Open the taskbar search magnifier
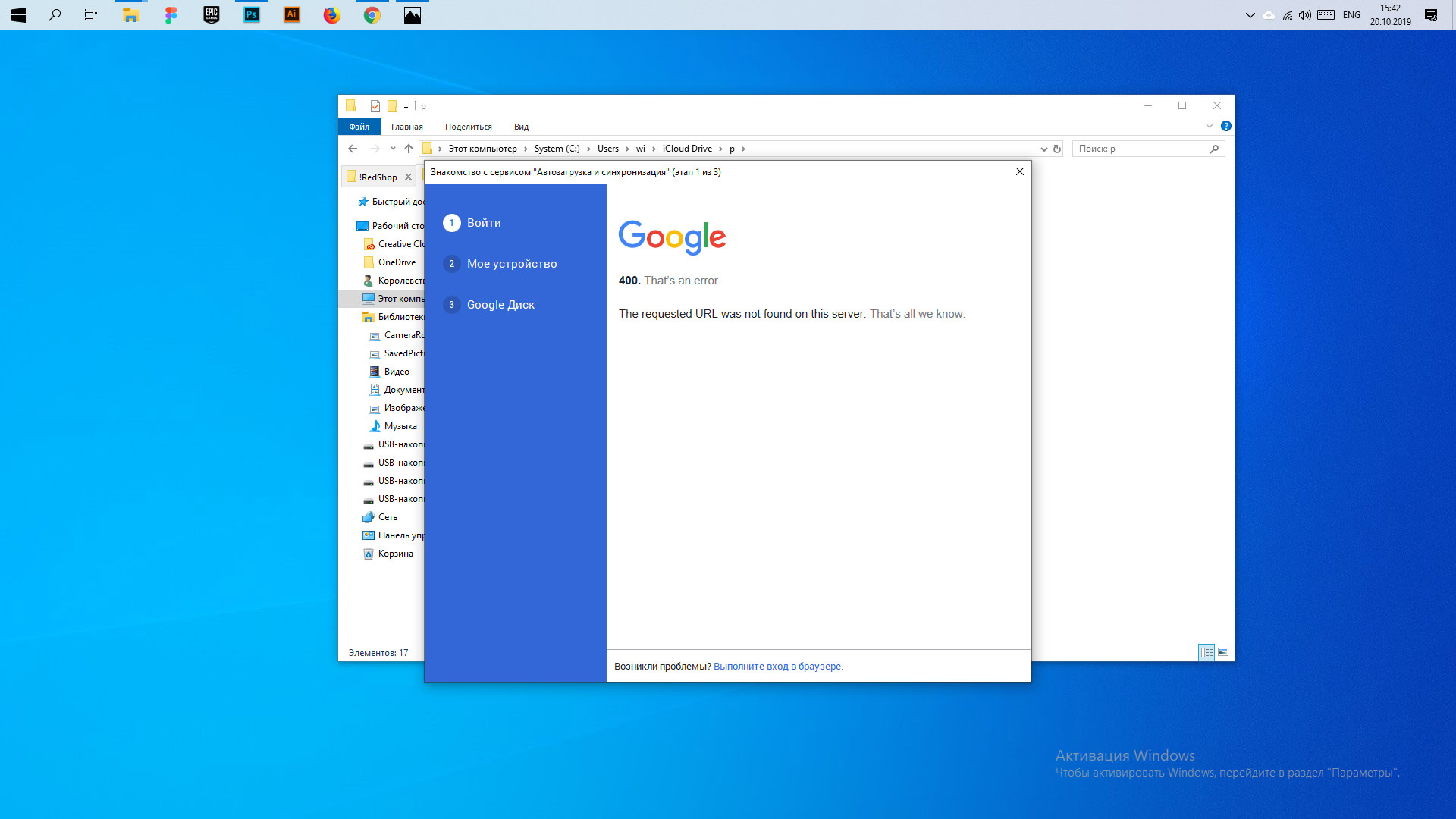The width and height of the screenshot is (1456, 819). tap(55, 15)
